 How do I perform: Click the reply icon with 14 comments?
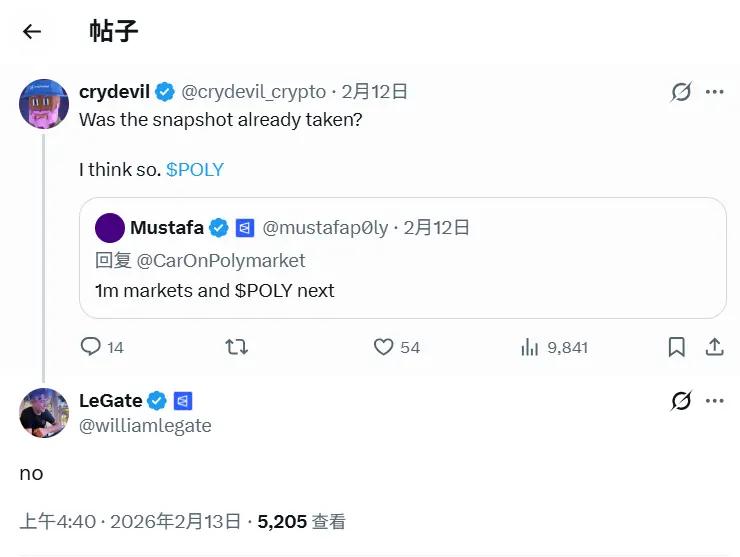pyautogui.click(x=91, y=347)
